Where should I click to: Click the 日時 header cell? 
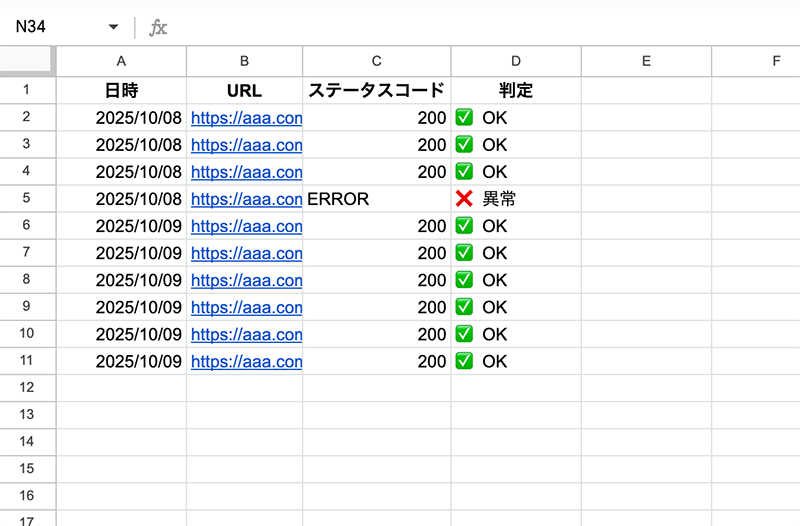[121, 90]
